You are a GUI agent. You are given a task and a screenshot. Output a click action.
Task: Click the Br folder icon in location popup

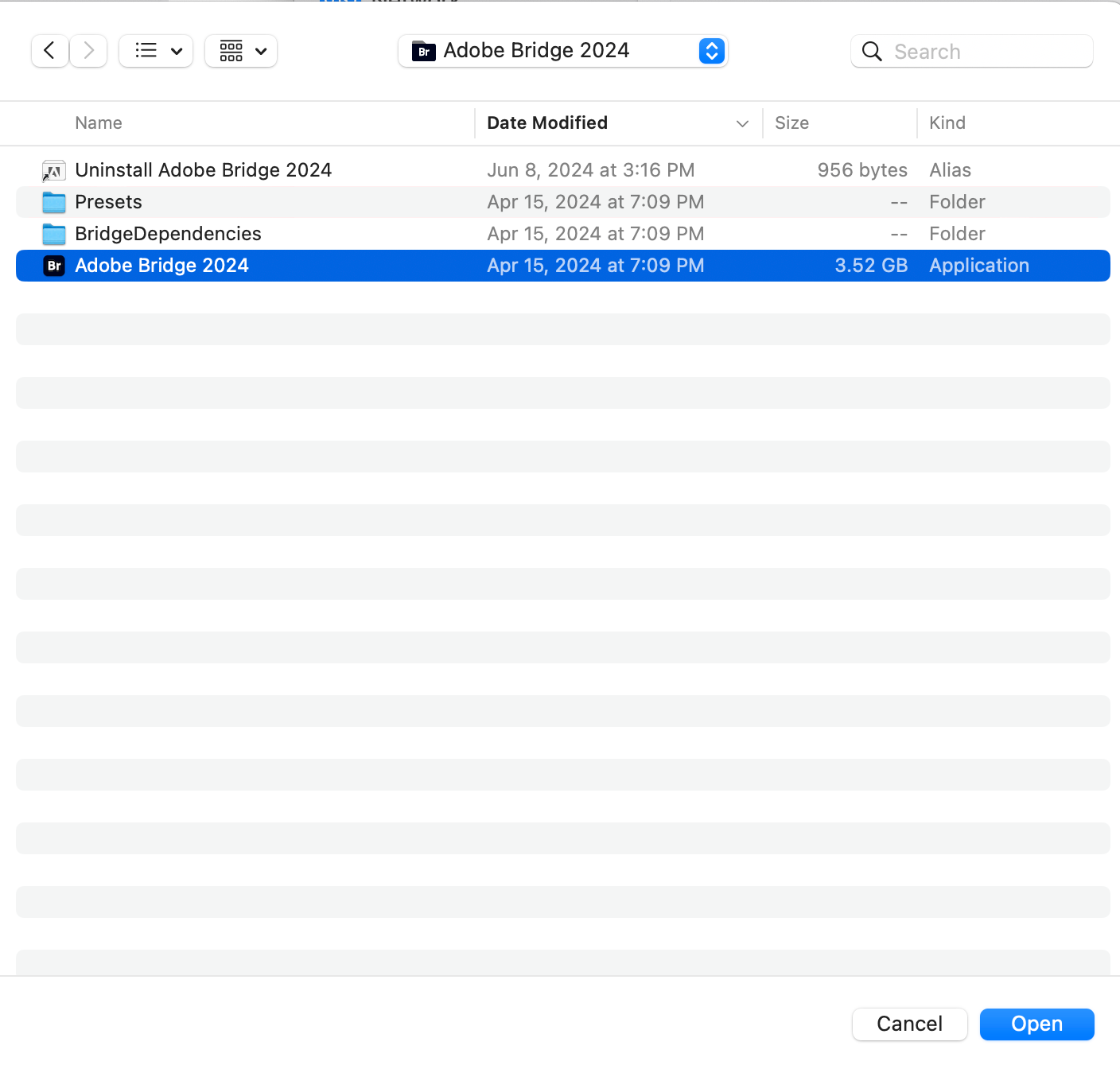[423, 51]
